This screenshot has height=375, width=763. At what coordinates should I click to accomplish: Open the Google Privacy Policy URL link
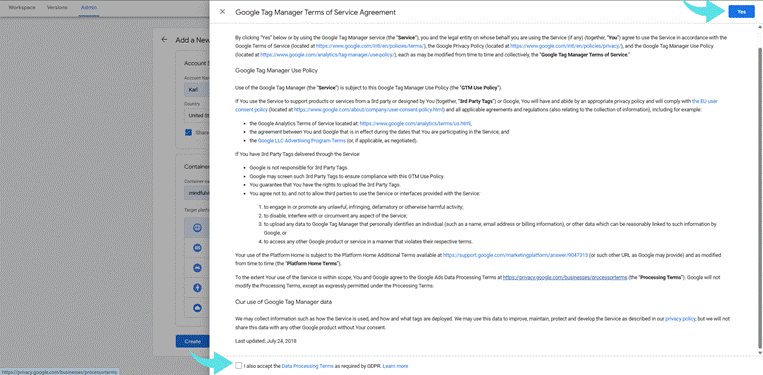[565, 46]
